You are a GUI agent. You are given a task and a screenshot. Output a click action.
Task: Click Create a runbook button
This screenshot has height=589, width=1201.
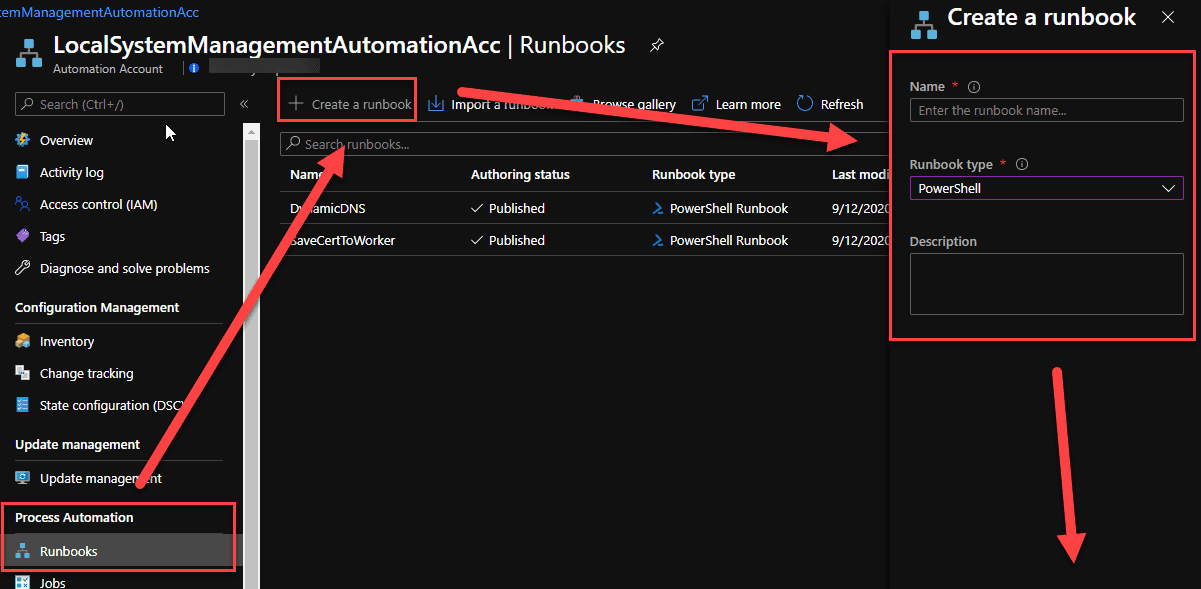click(x=350, y=104)
